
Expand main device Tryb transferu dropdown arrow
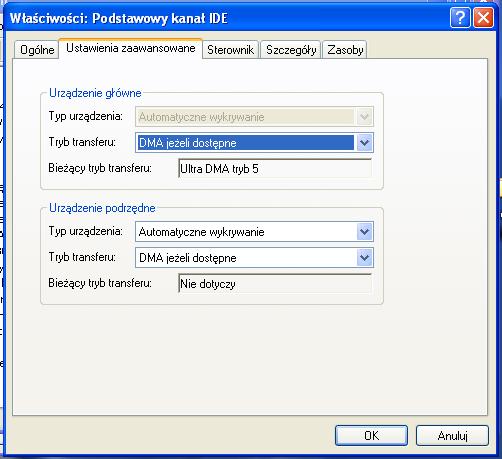[364, 143]
